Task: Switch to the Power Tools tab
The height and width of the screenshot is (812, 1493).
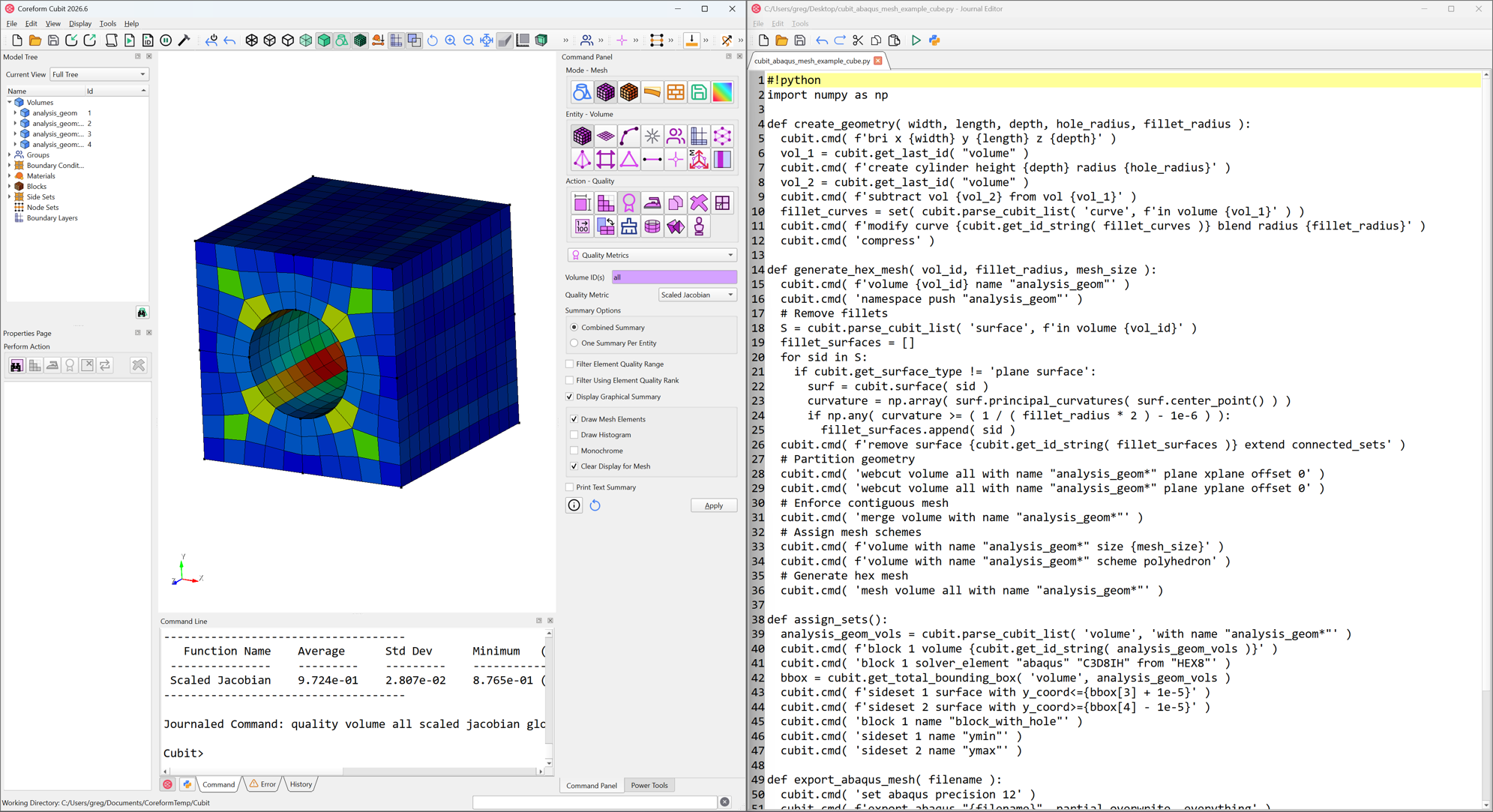Action: [x=649, y=785]
